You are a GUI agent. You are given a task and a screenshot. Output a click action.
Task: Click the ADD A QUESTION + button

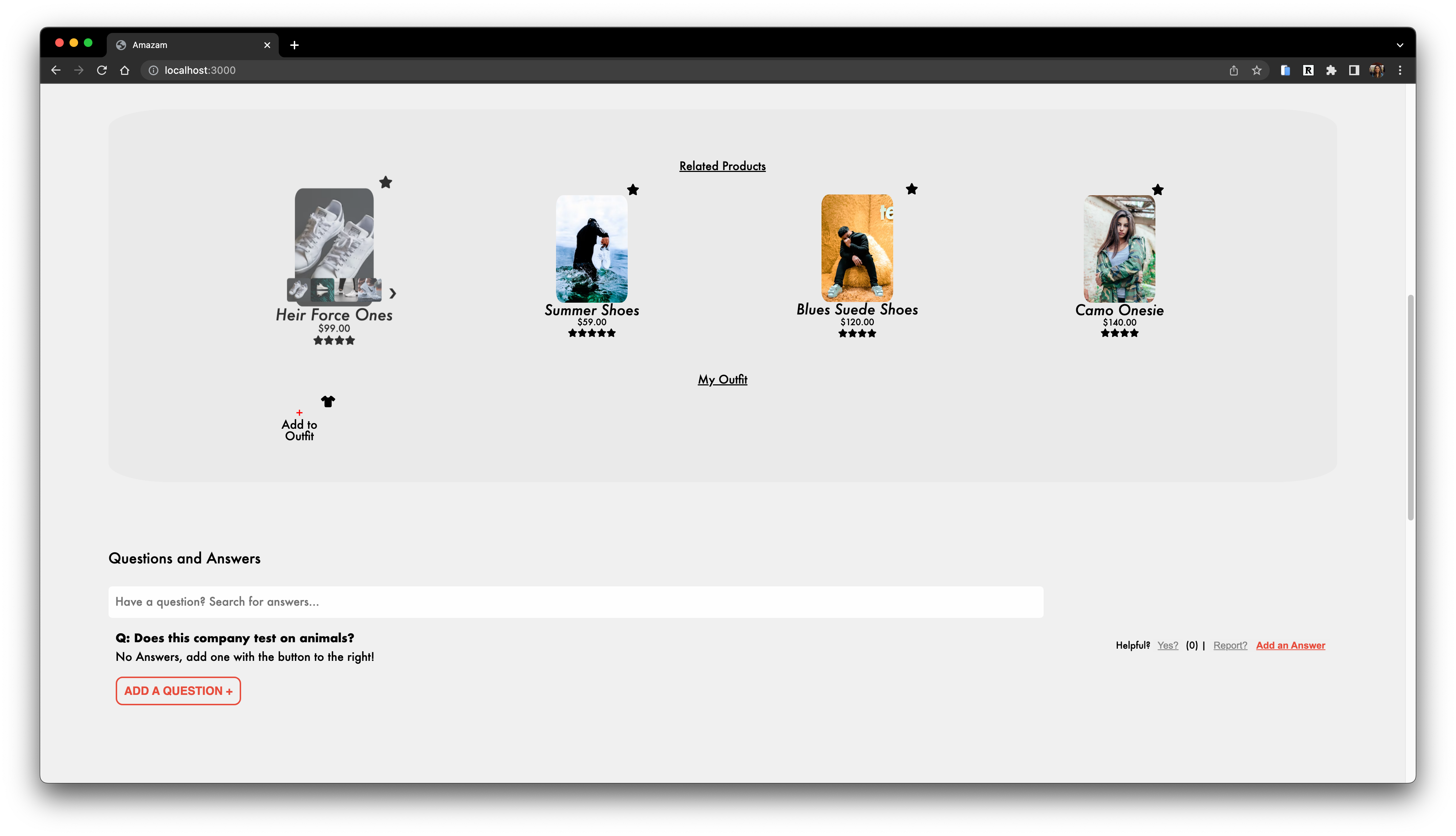click(178, 691)
